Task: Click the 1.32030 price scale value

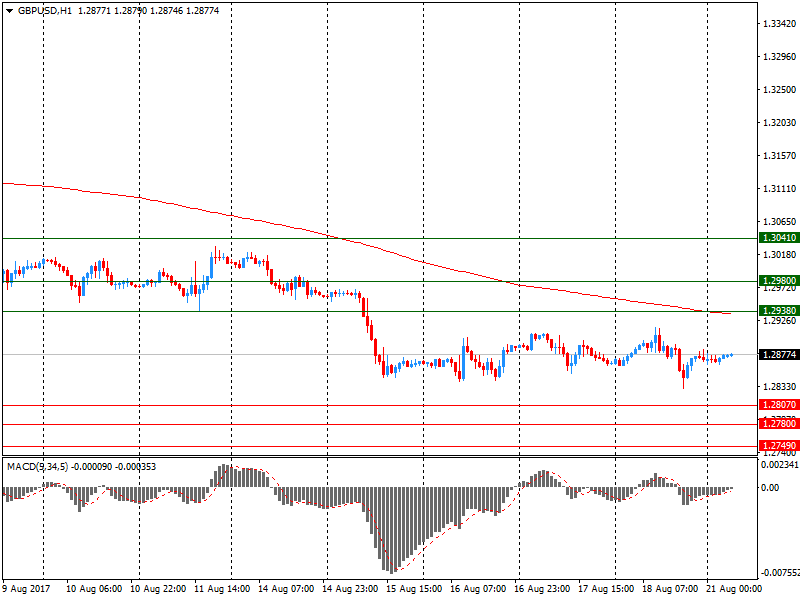Action: [x=780, y=122]
